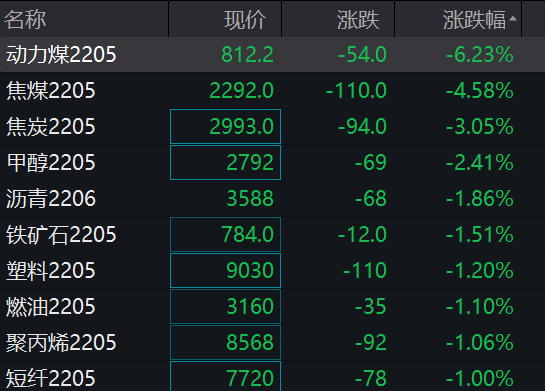Image resolution: width=545 pixels, height=391 pixels.
Task: Click the boxed price 8568
Action: (225, 342)
